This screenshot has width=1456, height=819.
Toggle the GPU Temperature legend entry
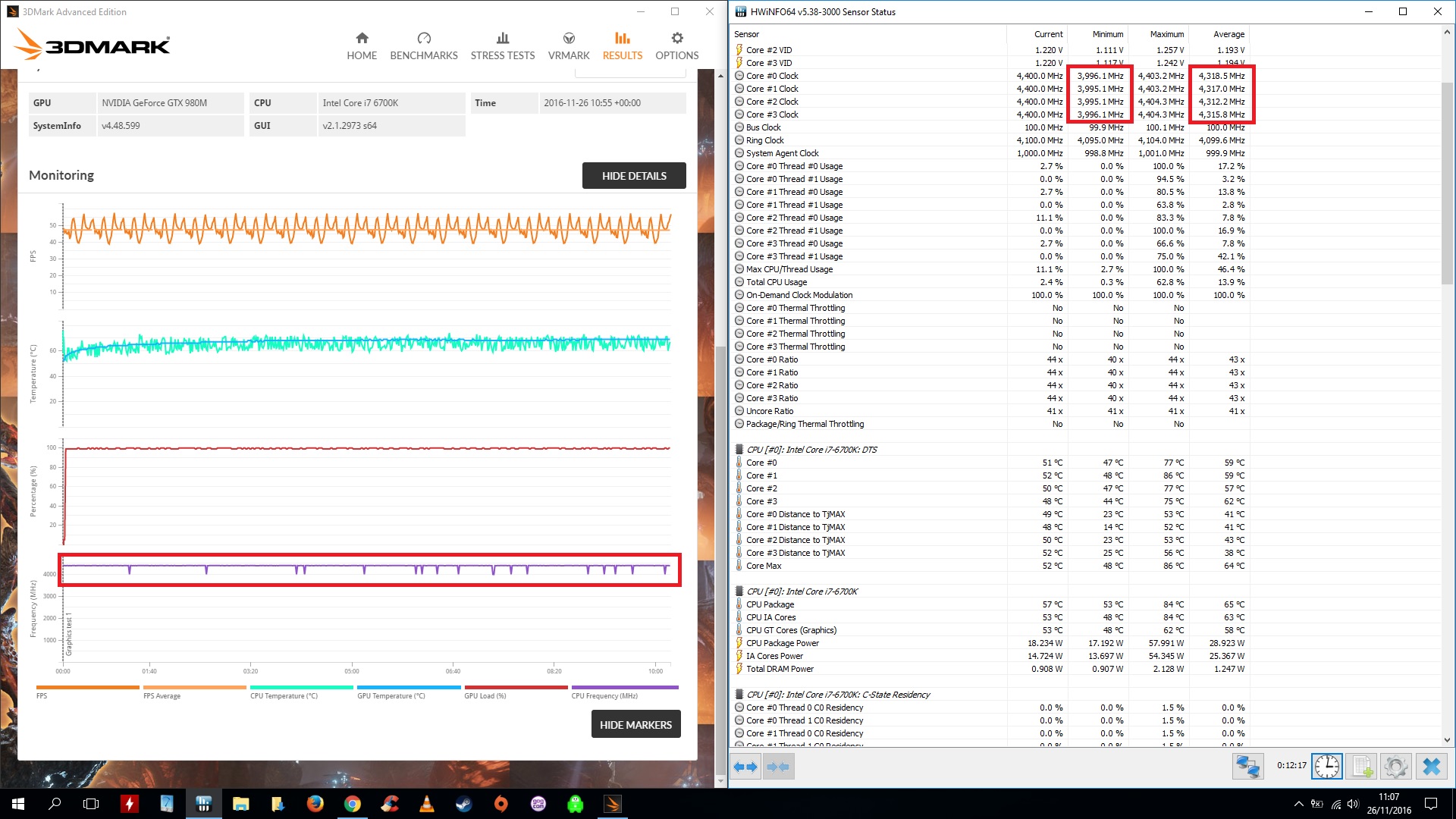(x=408, y=692)
